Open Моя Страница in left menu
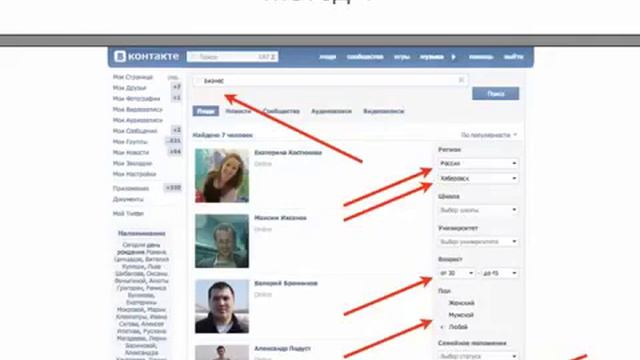640x360 pixels. click(133, 77)
